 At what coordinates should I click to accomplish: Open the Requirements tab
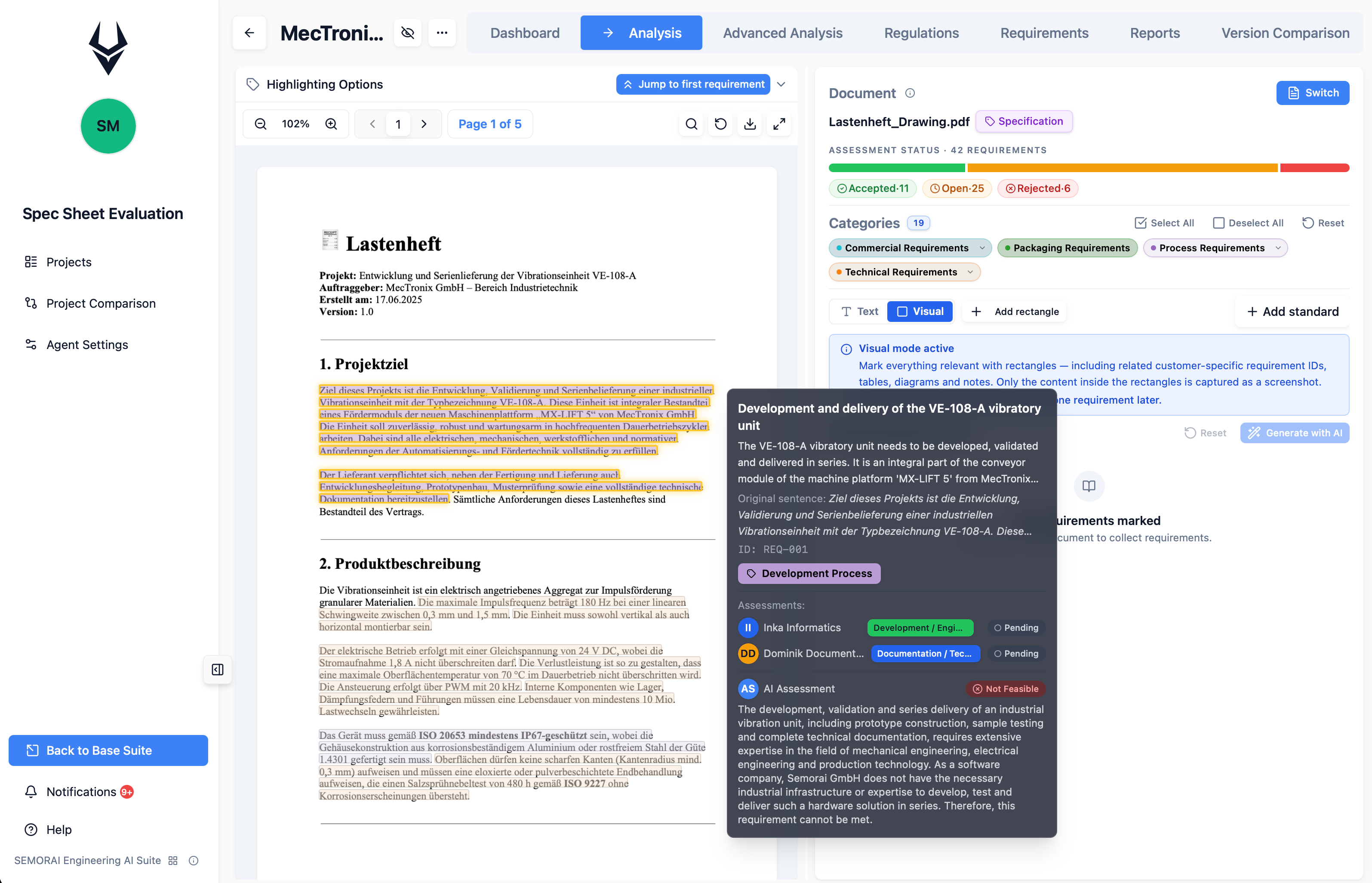1044,33
